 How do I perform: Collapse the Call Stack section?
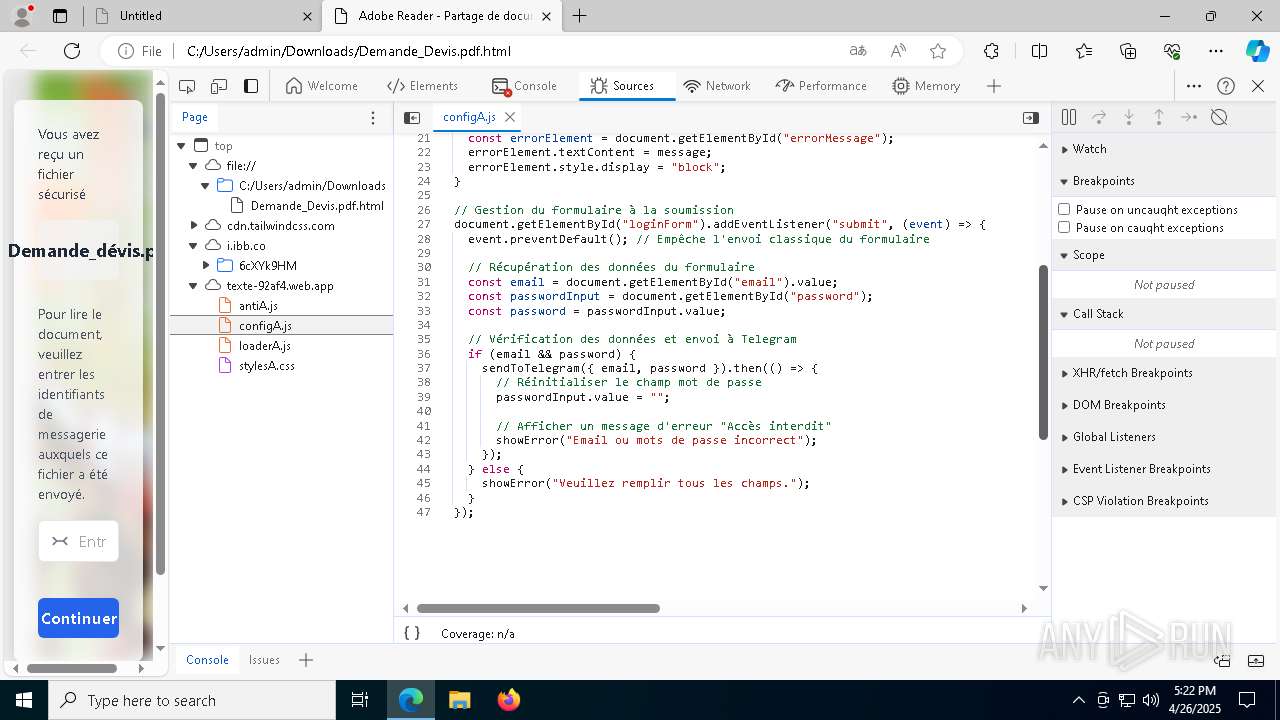pos(1165,314)
